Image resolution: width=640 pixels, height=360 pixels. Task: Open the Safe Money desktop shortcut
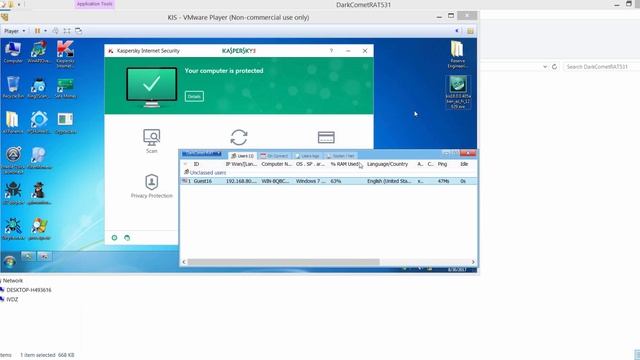tap(65, 88)
